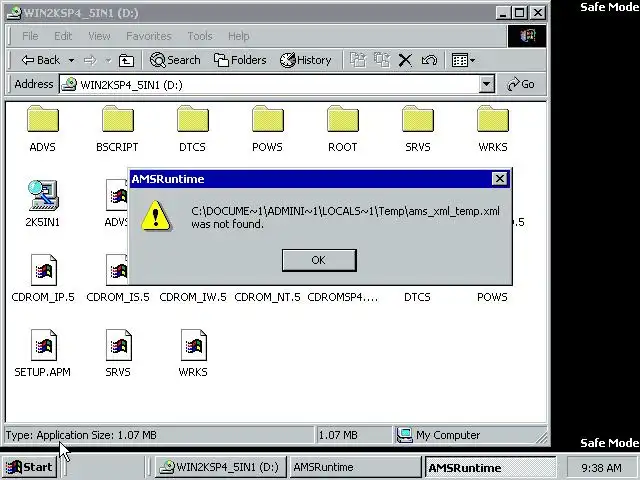Screen dimensions: 640x480
Task: Click the error message text in dialog
Action: [x=345, y=218]
